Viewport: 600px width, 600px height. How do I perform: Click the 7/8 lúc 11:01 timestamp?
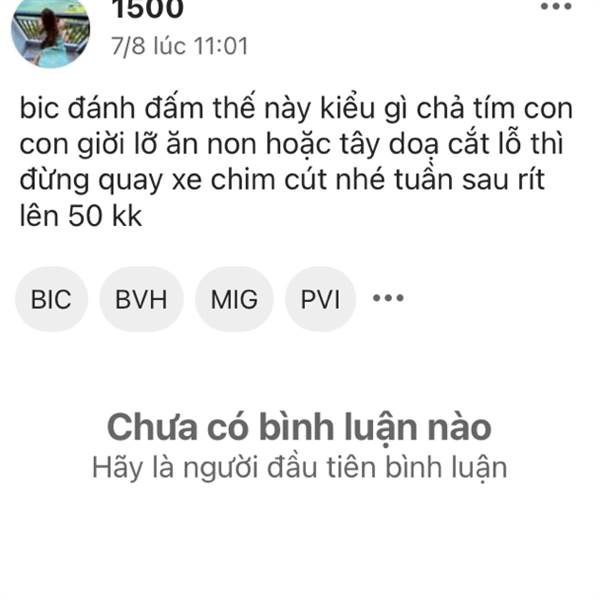[x=179, y=46]
